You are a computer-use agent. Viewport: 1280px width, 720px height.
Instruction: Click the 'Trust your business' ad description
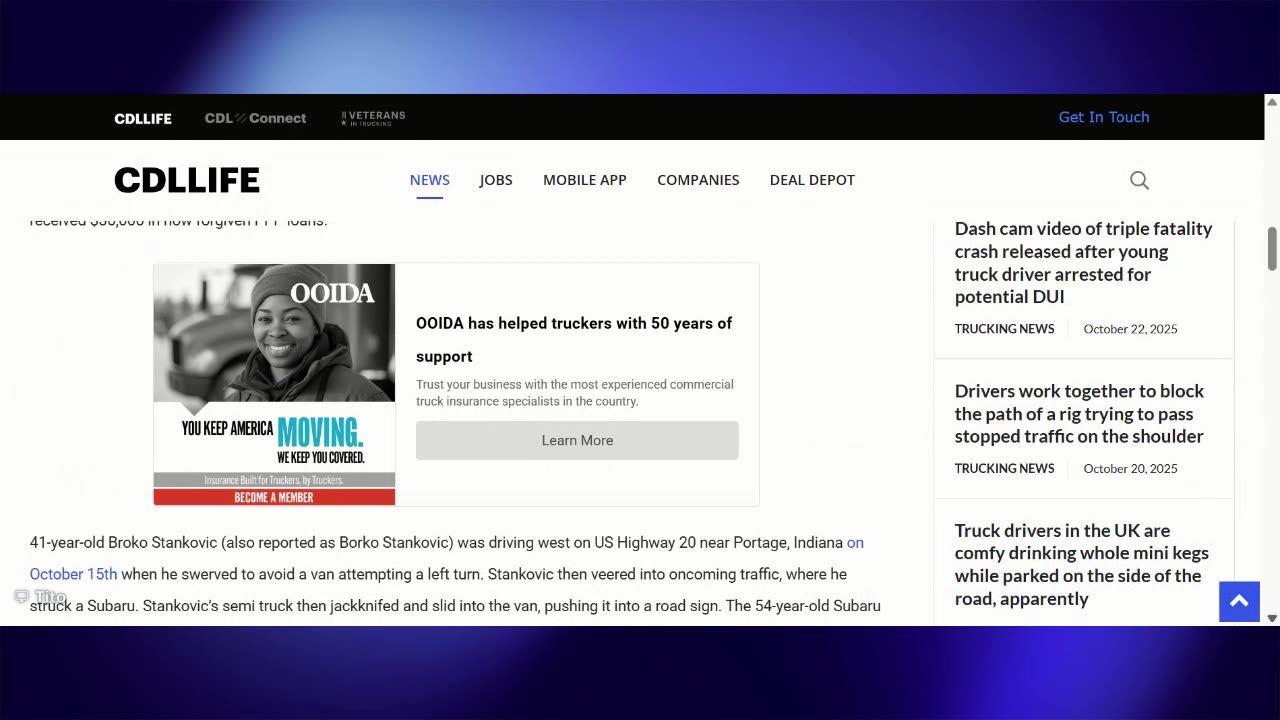575,393
